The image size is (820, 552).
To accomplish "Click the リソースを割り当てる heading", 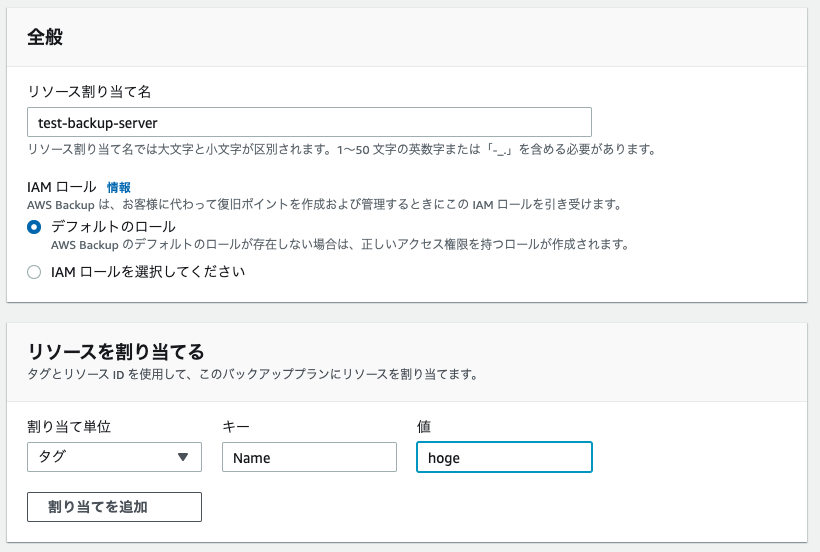I will pyautogui.click(x=116, y=352).
